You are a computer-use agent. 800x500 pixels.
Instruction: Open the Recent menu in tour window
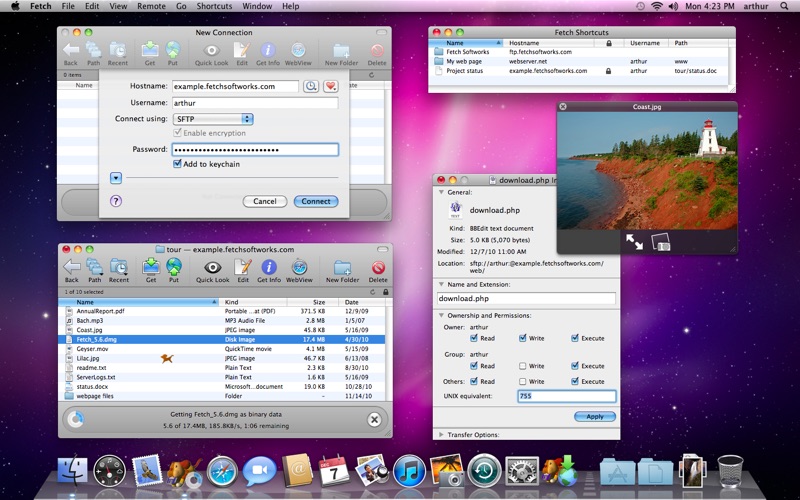[118, 270]
